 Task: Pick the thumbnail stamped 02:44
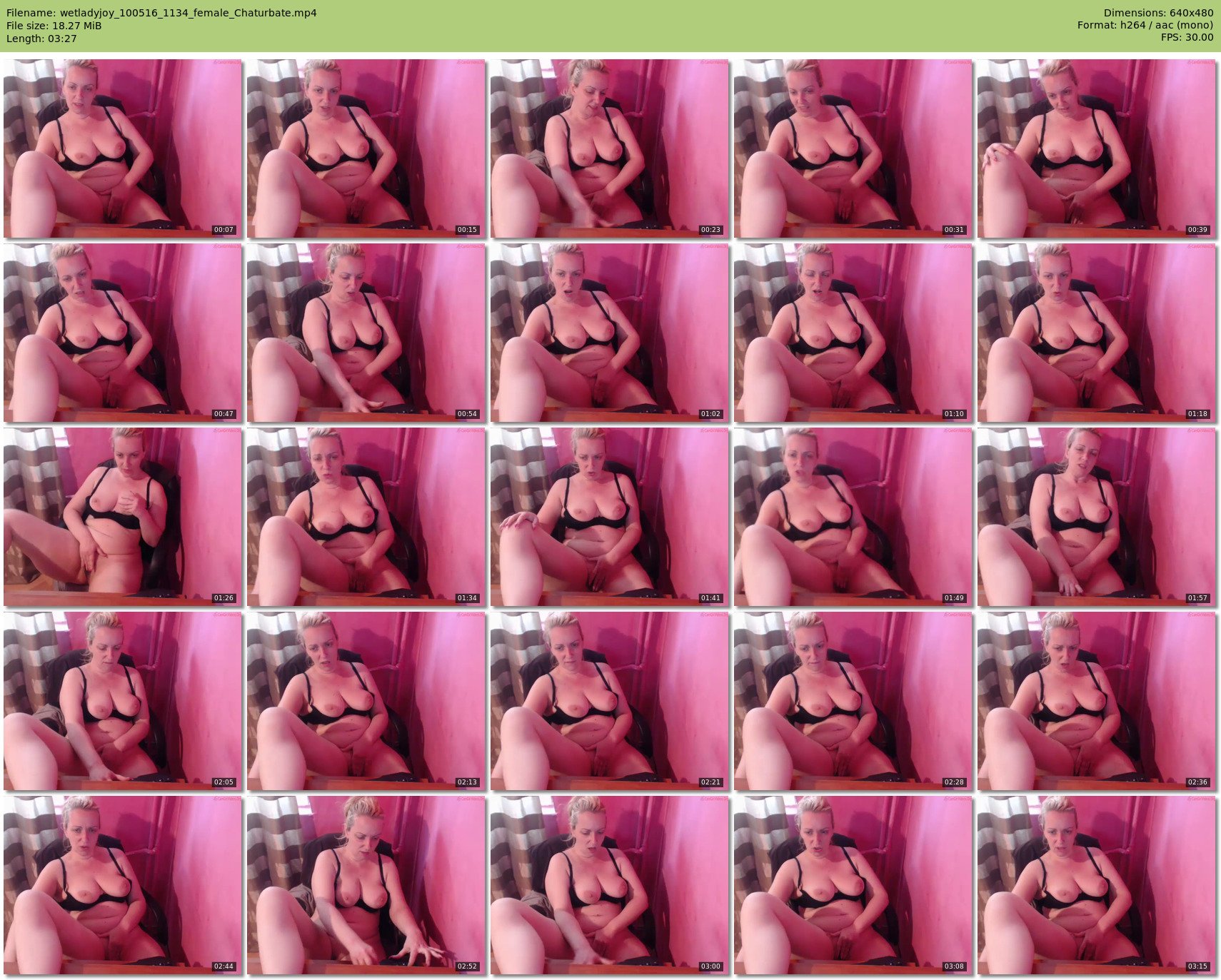tap(123, 885)
